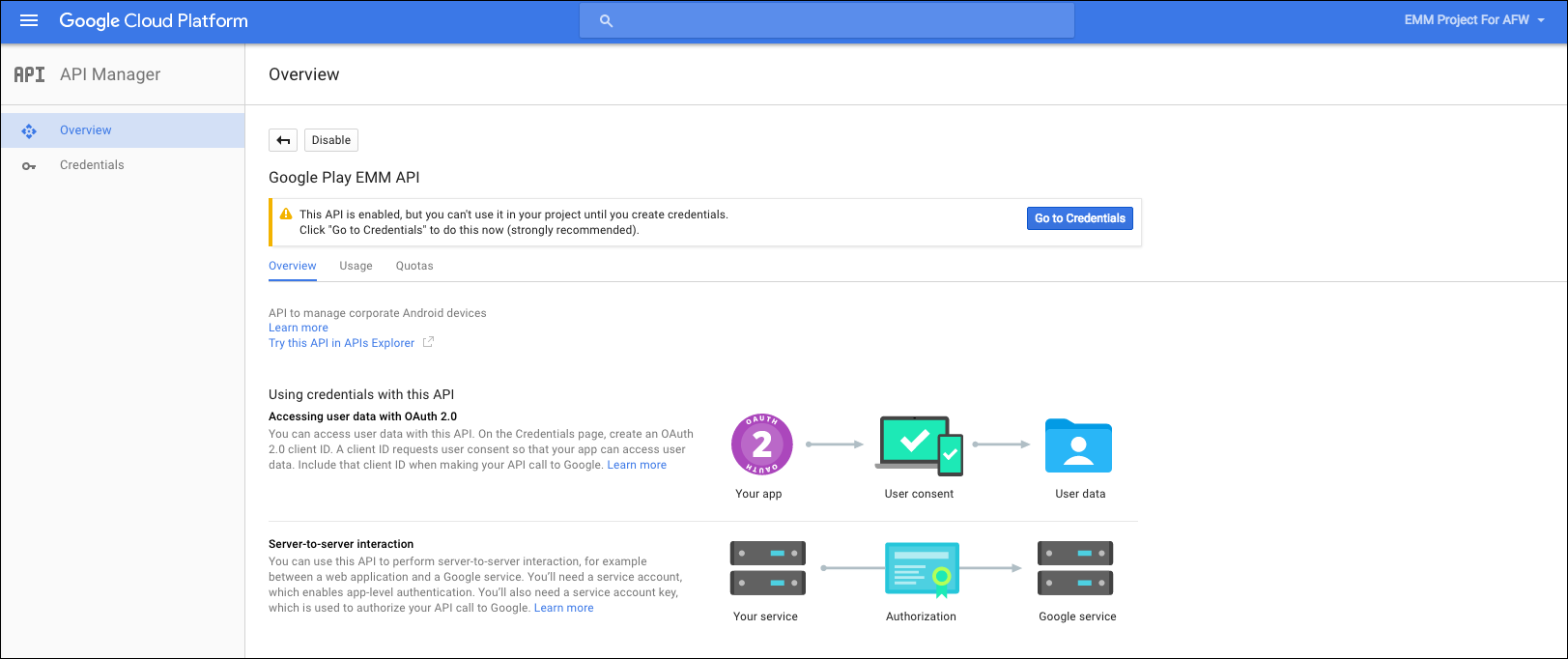Click the Google service label
The height and width of the screenshot is (659, 1568).
point(1077,616)
